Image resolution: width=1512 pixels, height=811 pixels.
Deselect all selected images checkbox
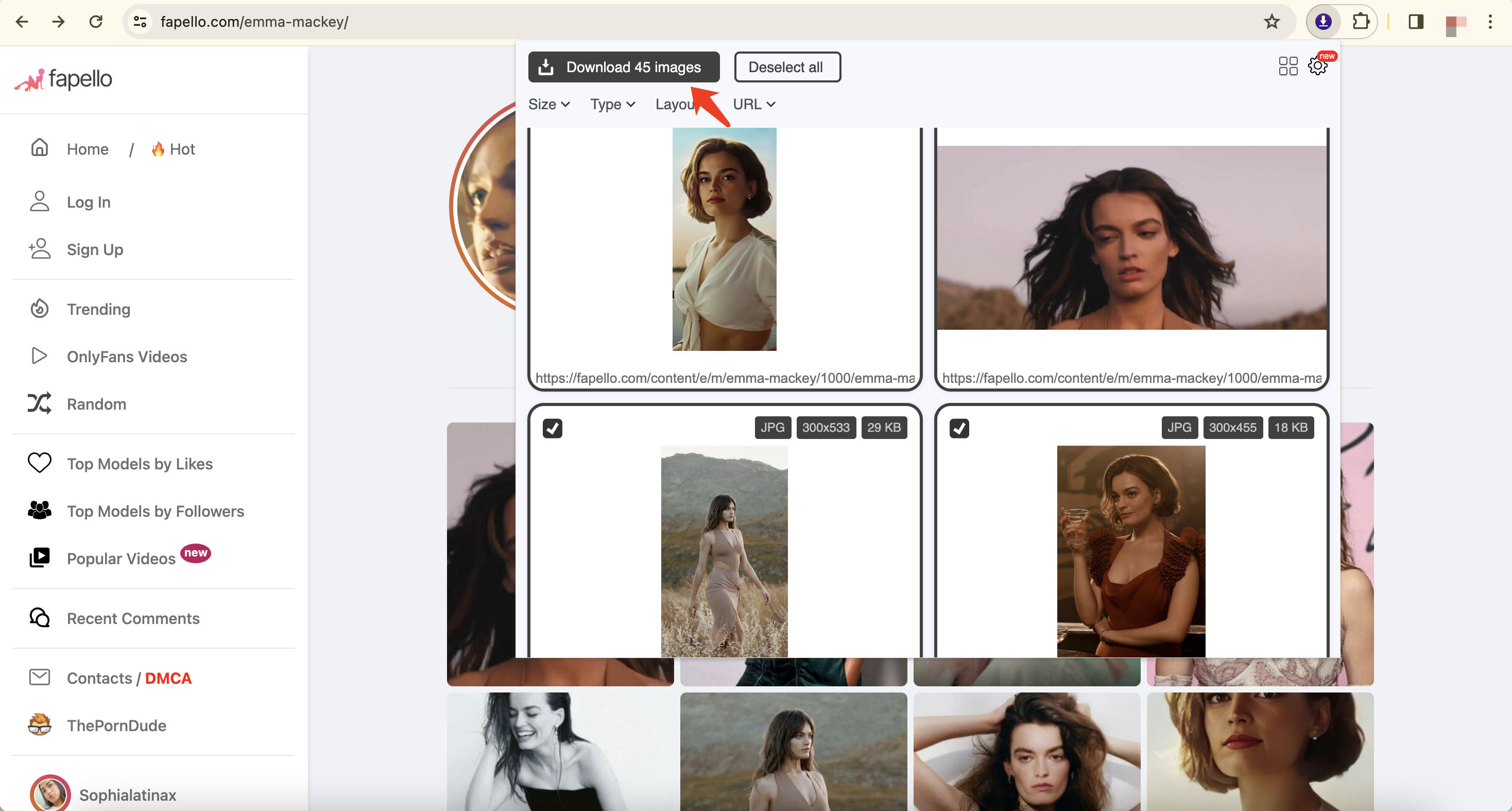point(786,66)
